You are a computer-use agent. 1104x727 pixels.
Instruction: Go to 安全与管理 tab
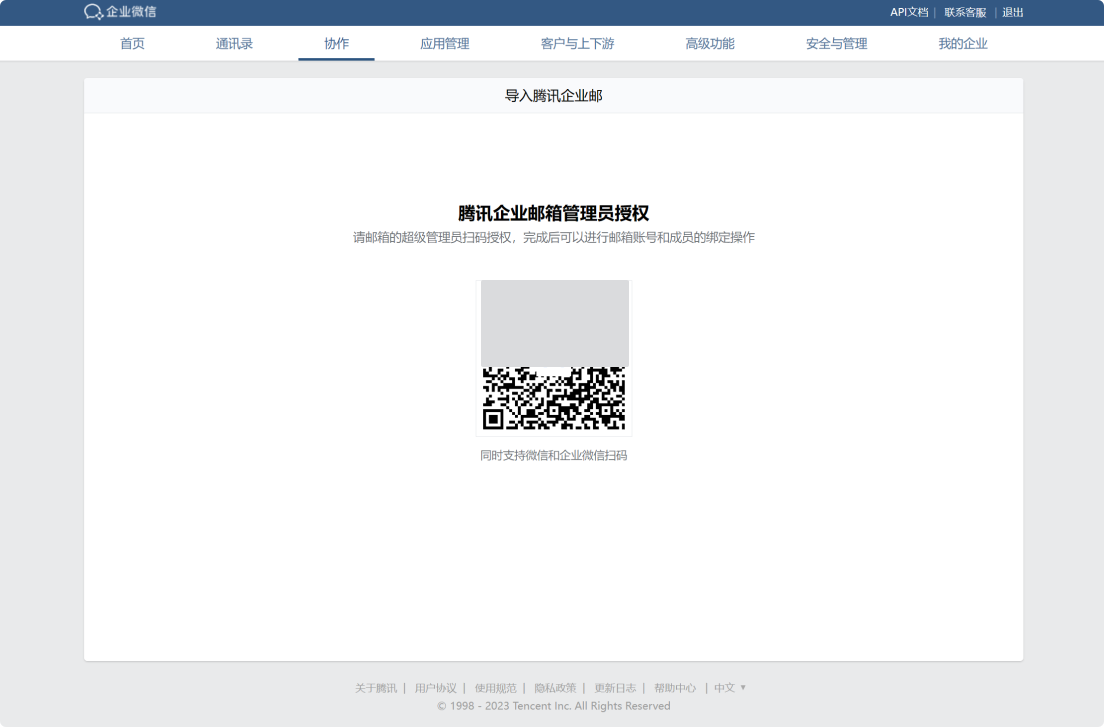[836, 44]
